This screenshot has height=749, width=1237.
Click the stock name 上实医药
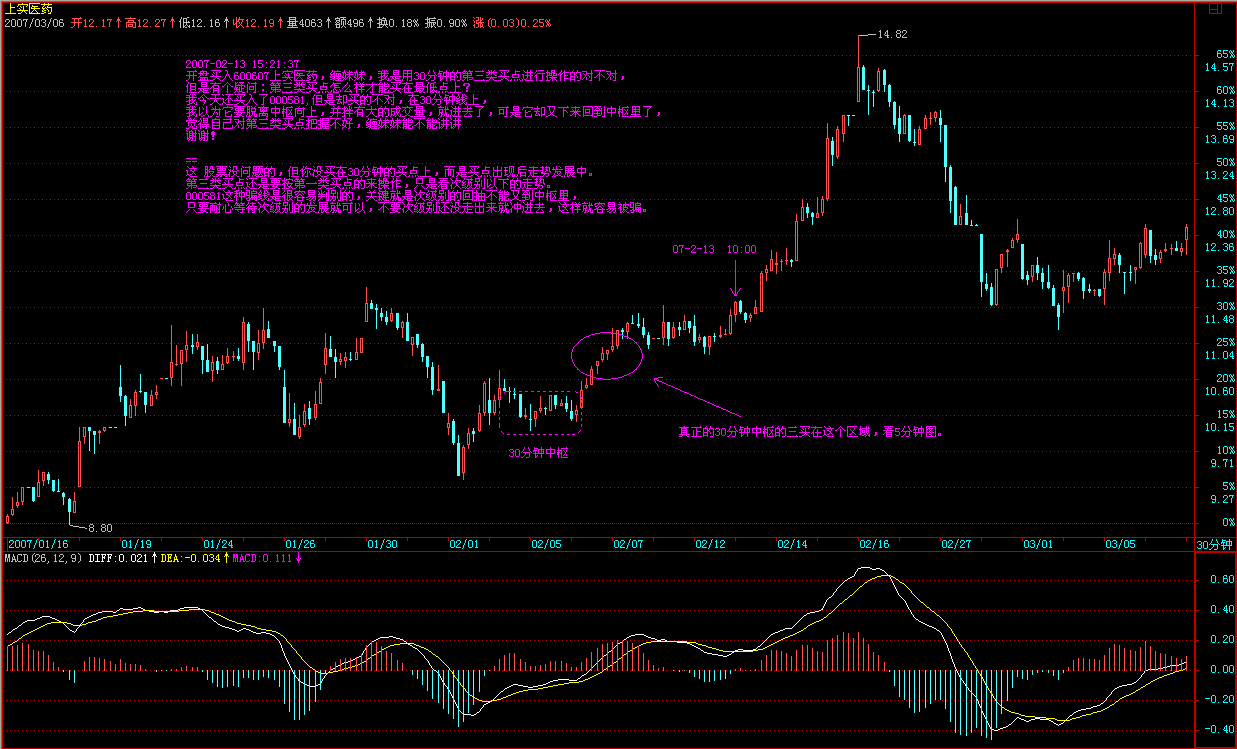[26, 7]
